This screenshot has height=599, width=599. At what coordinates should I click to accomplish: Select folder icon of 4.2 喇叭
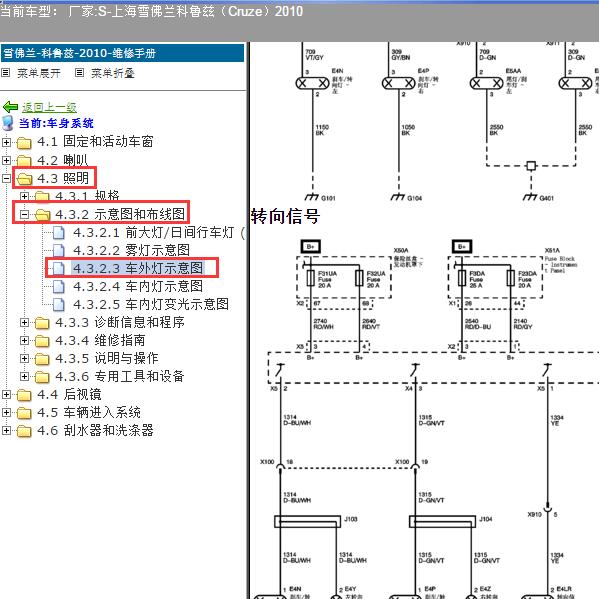(x=24, y=160)
